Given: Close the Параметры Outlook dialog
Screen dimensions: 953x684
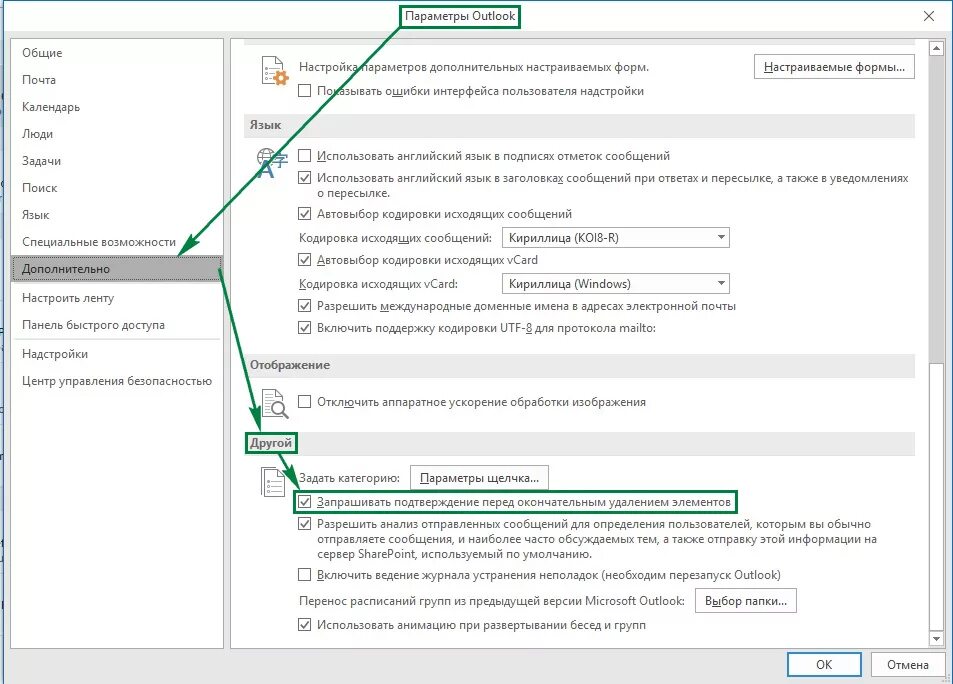Looking at the screenshot, I should (929, 16).
